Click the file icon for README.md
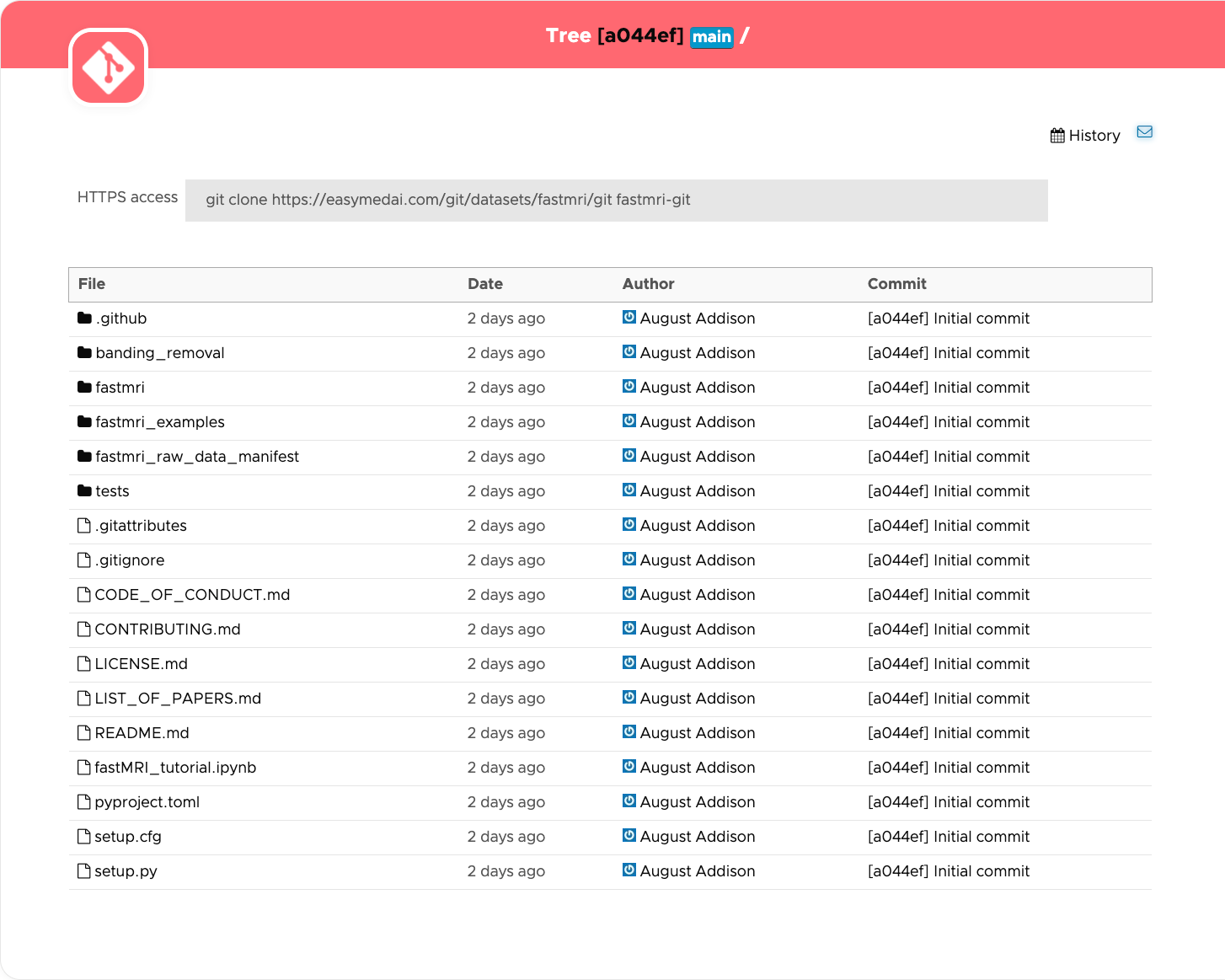 (84, 732)
